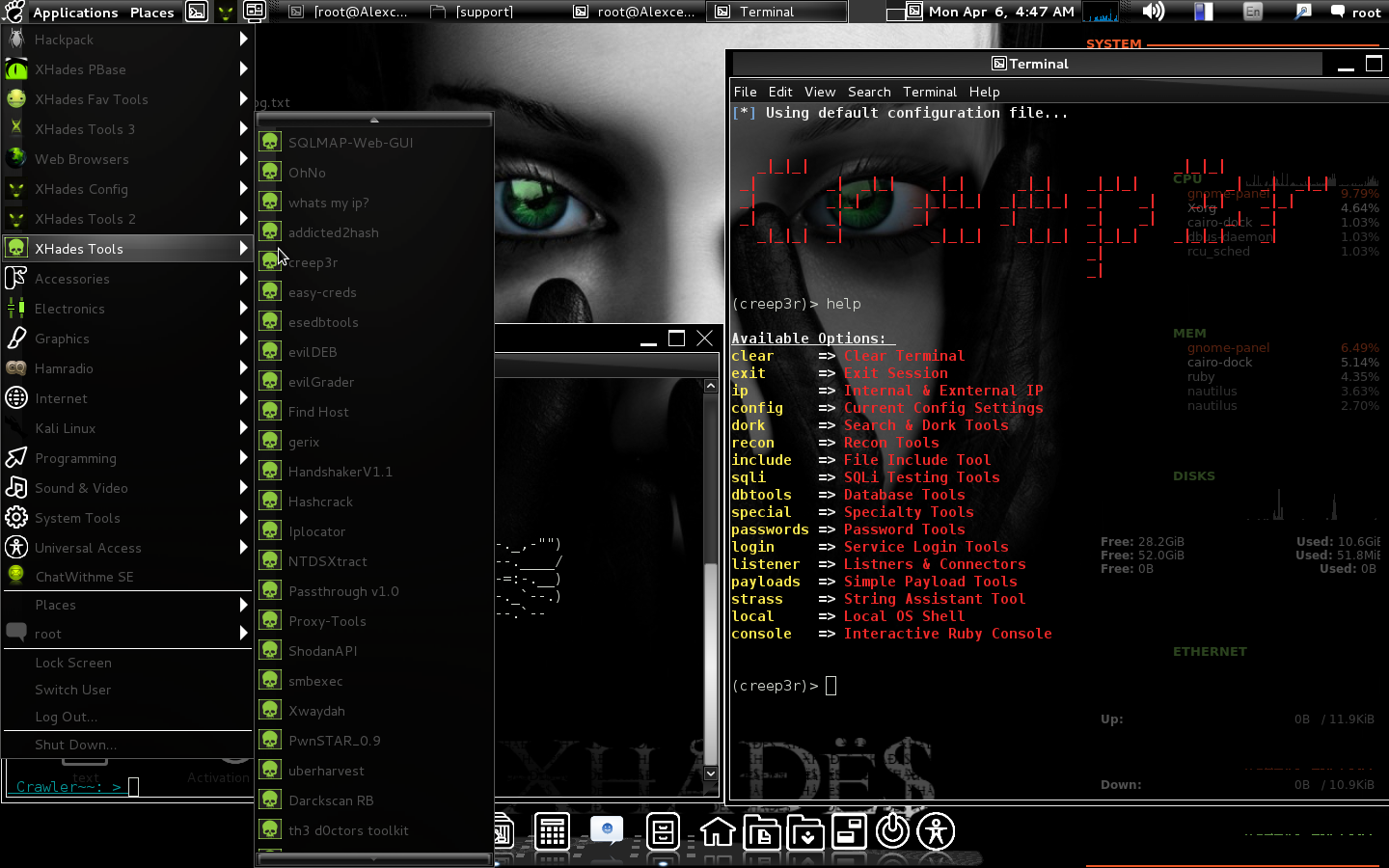Open the accessibility figure dock icon

coord(936,831)
